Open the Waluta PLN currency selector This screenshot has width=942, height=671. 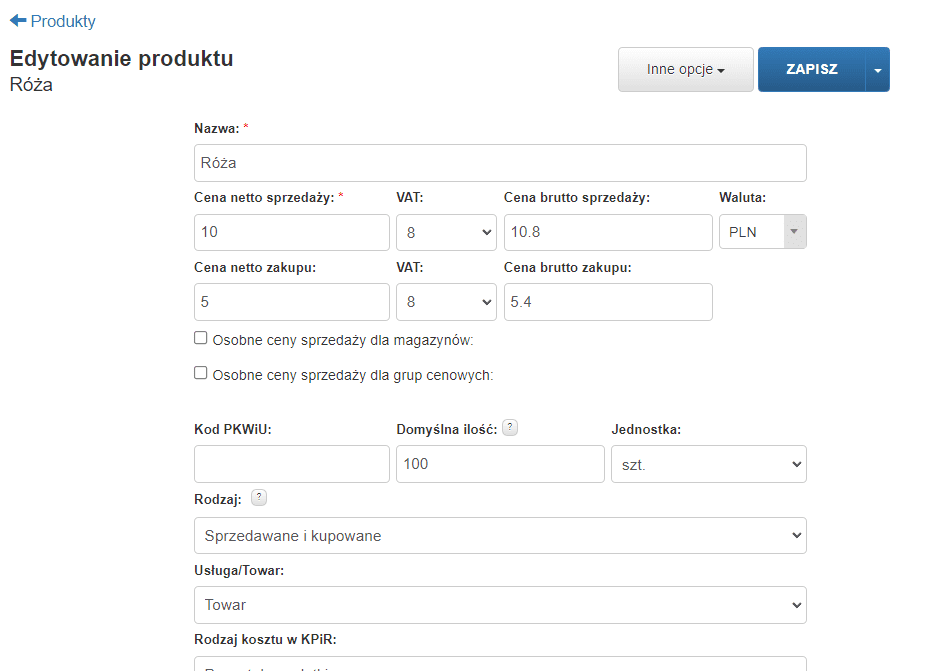[x=762, y=232]
